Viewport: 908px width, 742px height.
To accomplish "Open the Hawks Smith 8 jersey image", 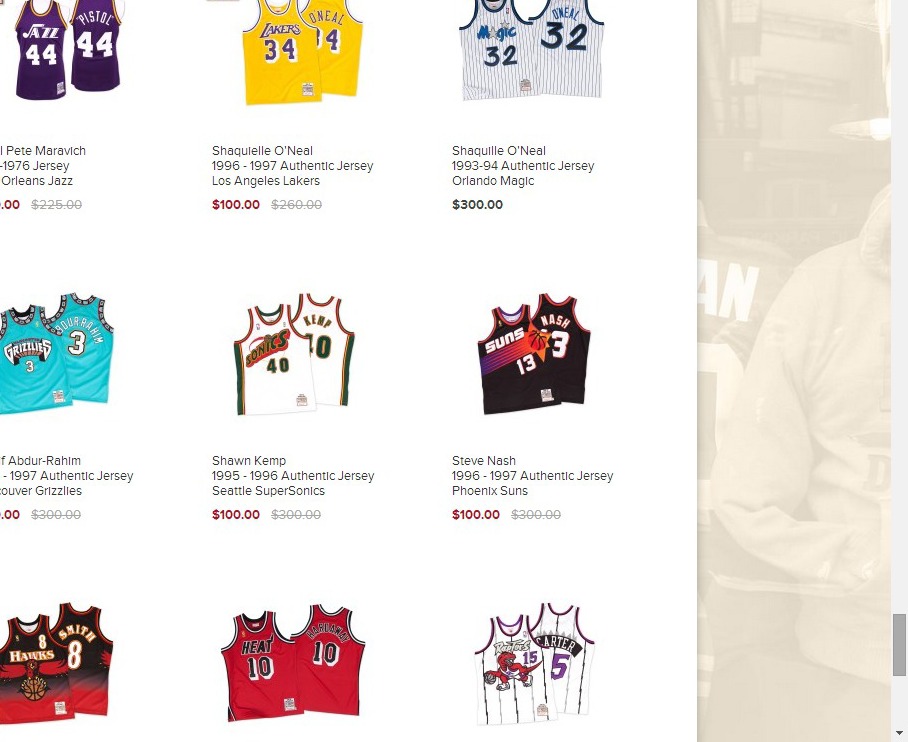I will click(56, 663).
